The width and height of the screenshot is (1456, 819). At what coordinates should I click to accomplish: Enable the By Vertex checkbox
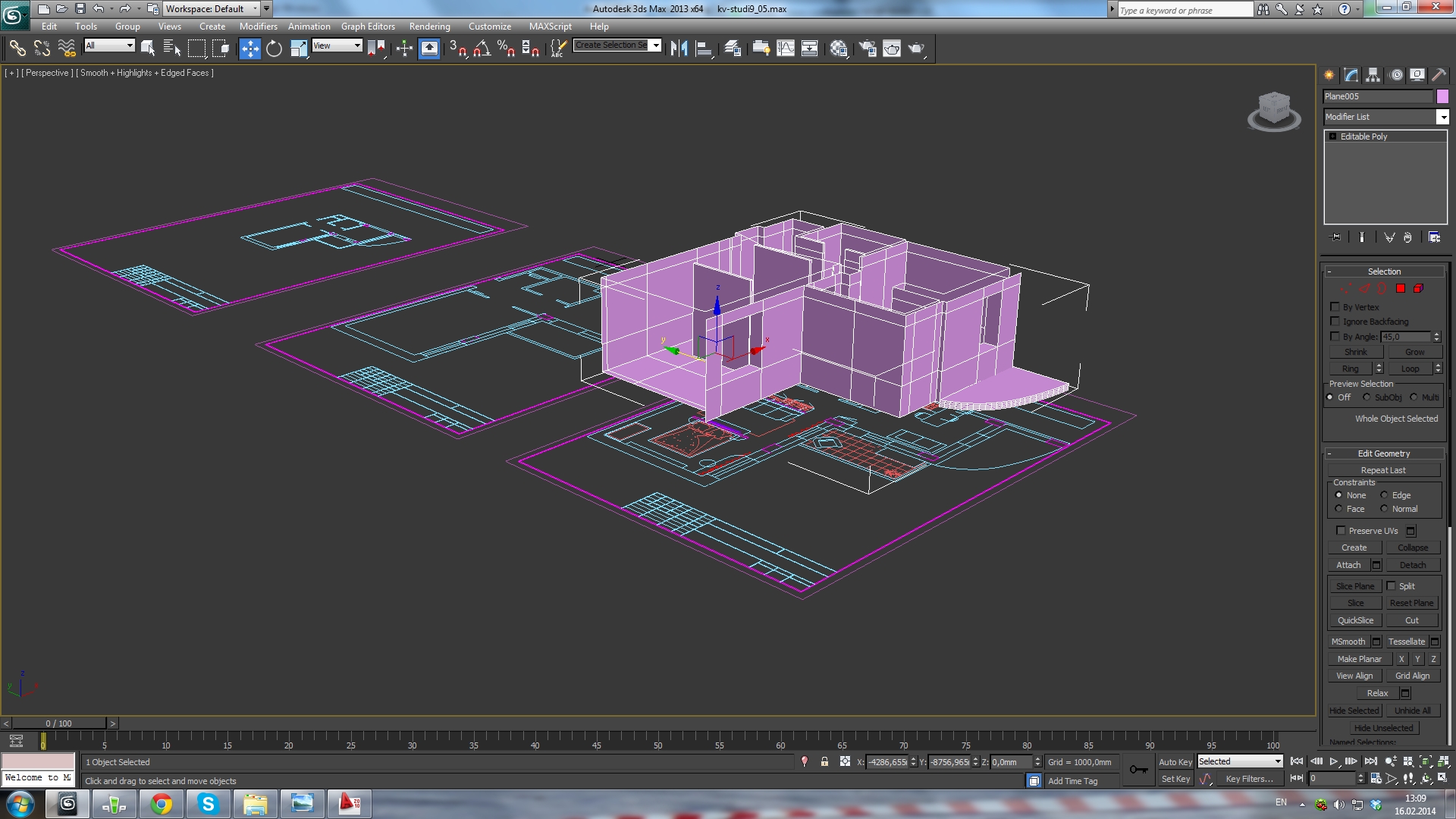1335,307
